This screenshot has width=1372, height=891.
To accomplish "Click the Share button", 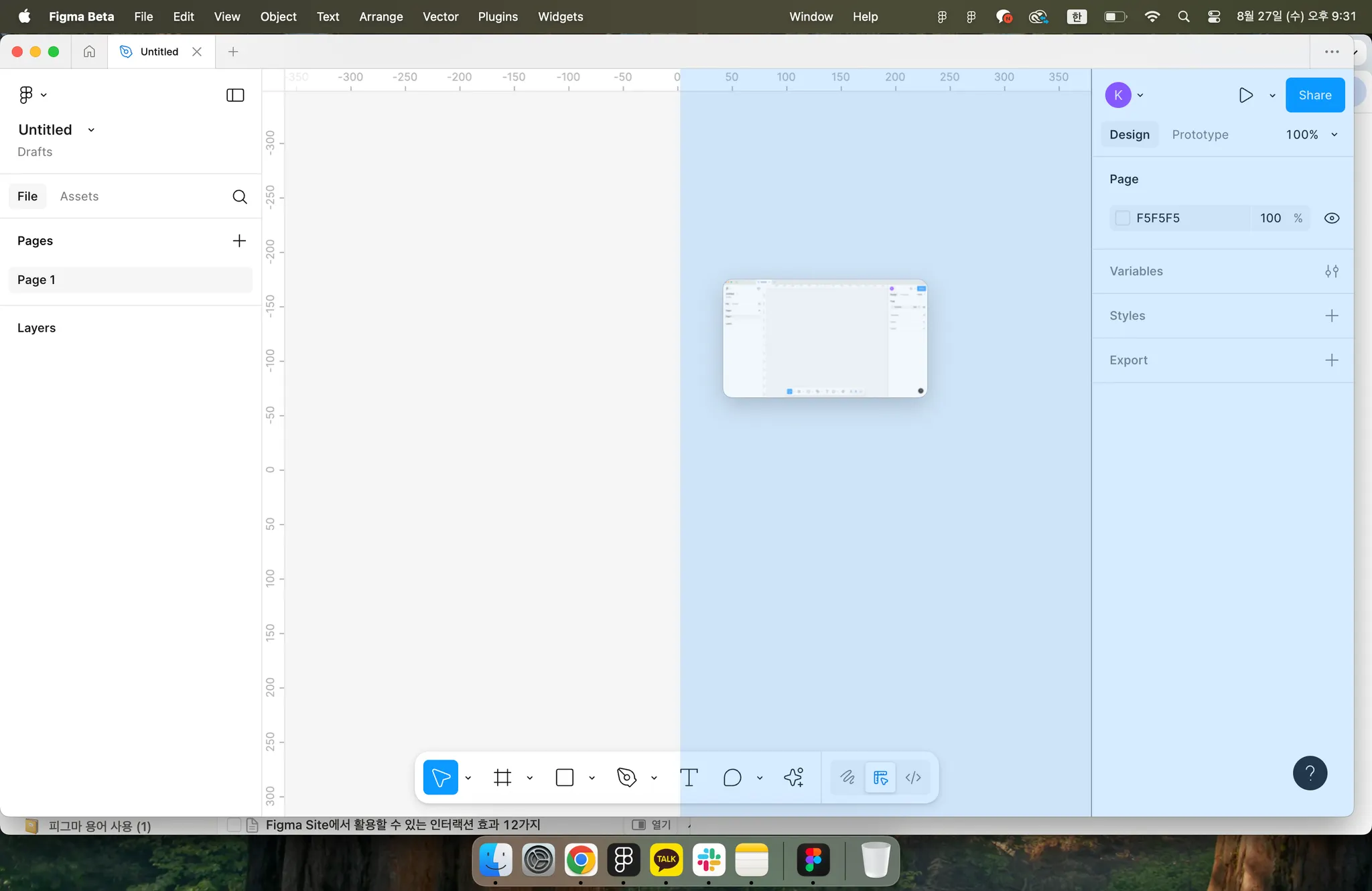I will 1314,95.
